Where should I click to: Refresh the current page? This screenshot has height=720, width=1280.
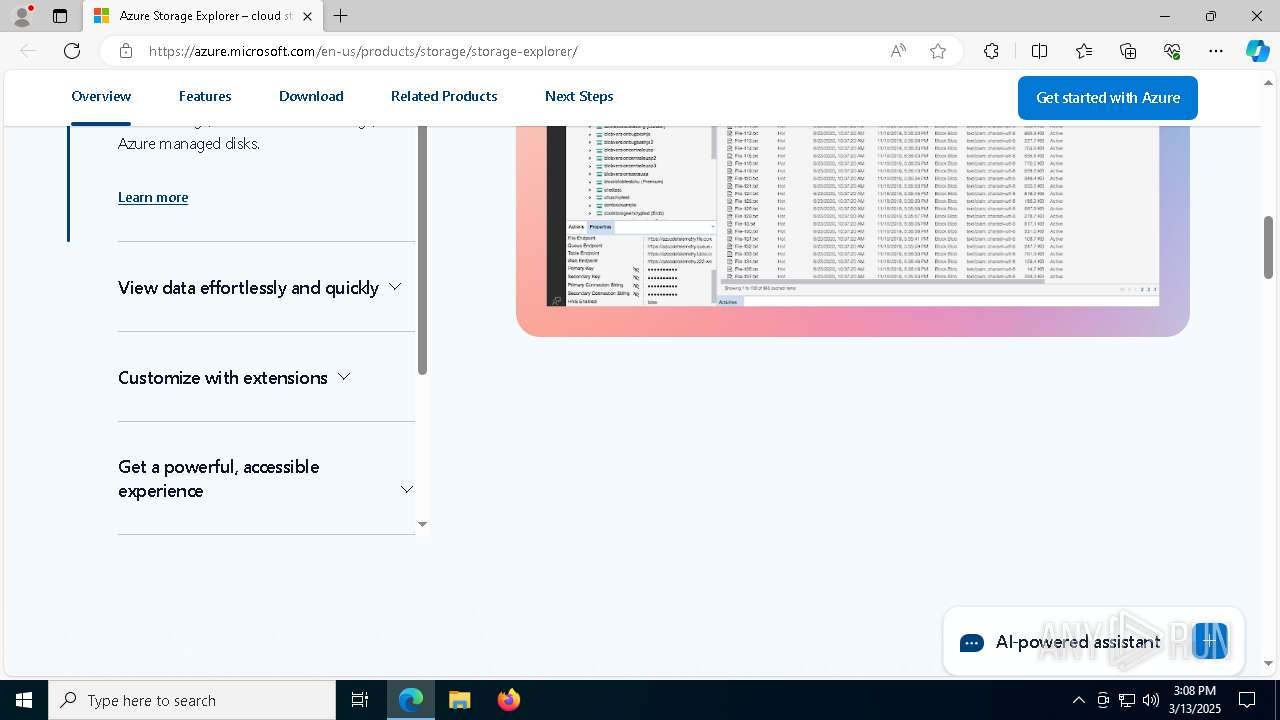tap(72, 51)
